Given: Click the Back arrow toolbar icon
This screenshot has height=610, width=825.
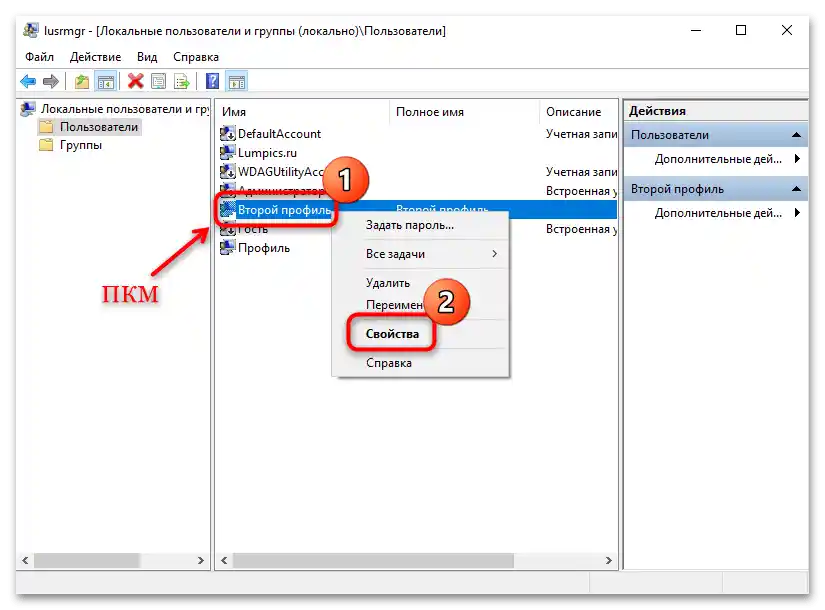Looking at the screenshot, I should [28, 82].
